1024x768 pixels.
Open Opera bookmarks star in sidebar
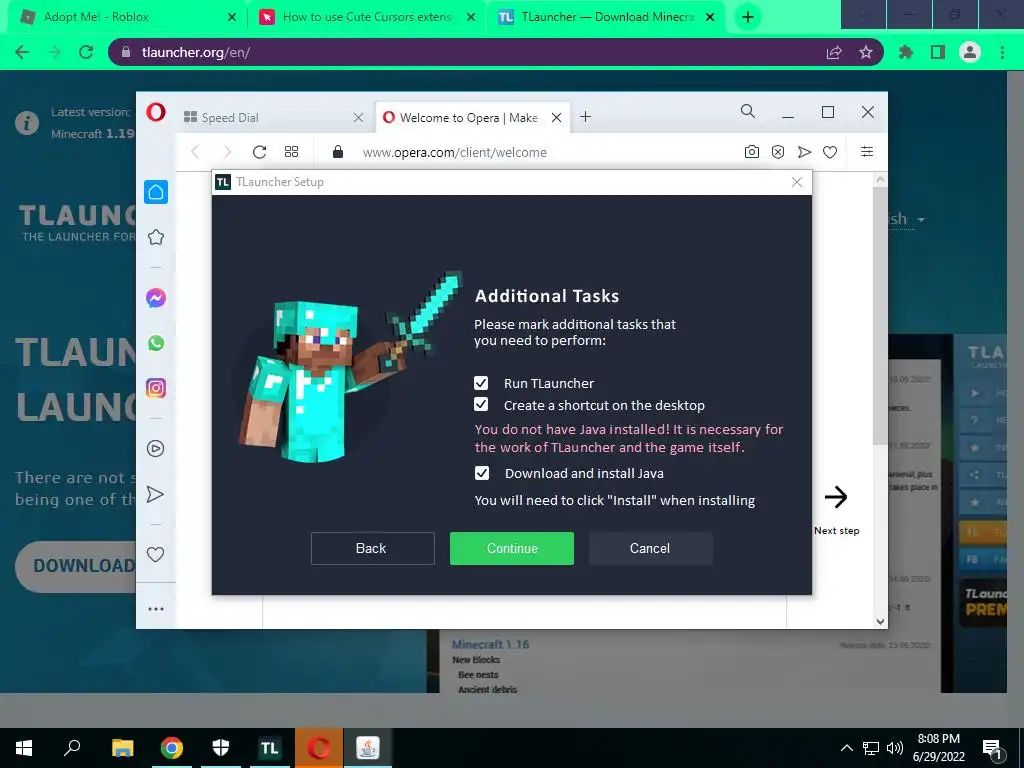point(155,237)
